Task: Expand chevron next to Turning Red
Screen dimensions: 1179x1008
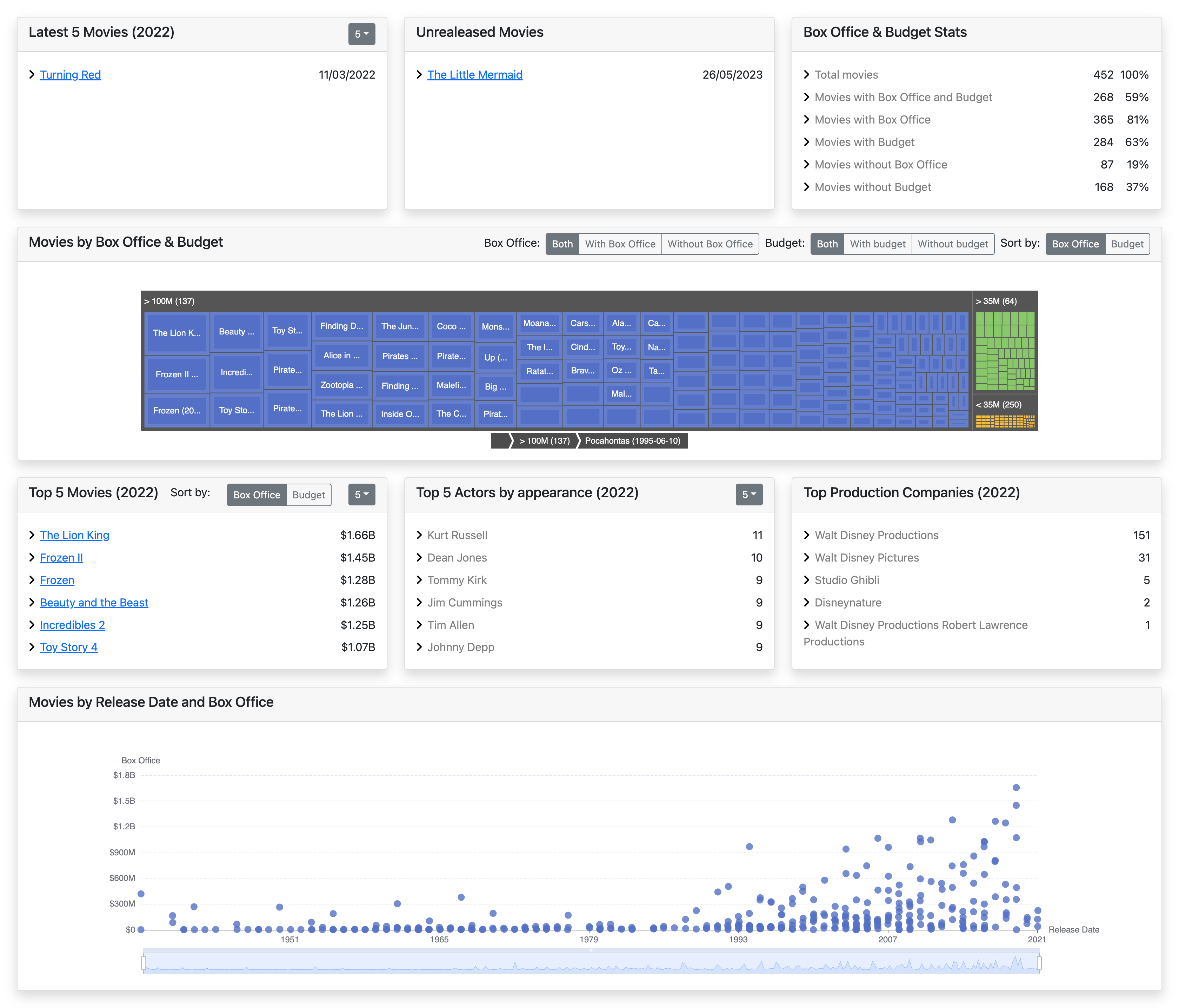Action: pyautogui.click(x=32, y=74)
